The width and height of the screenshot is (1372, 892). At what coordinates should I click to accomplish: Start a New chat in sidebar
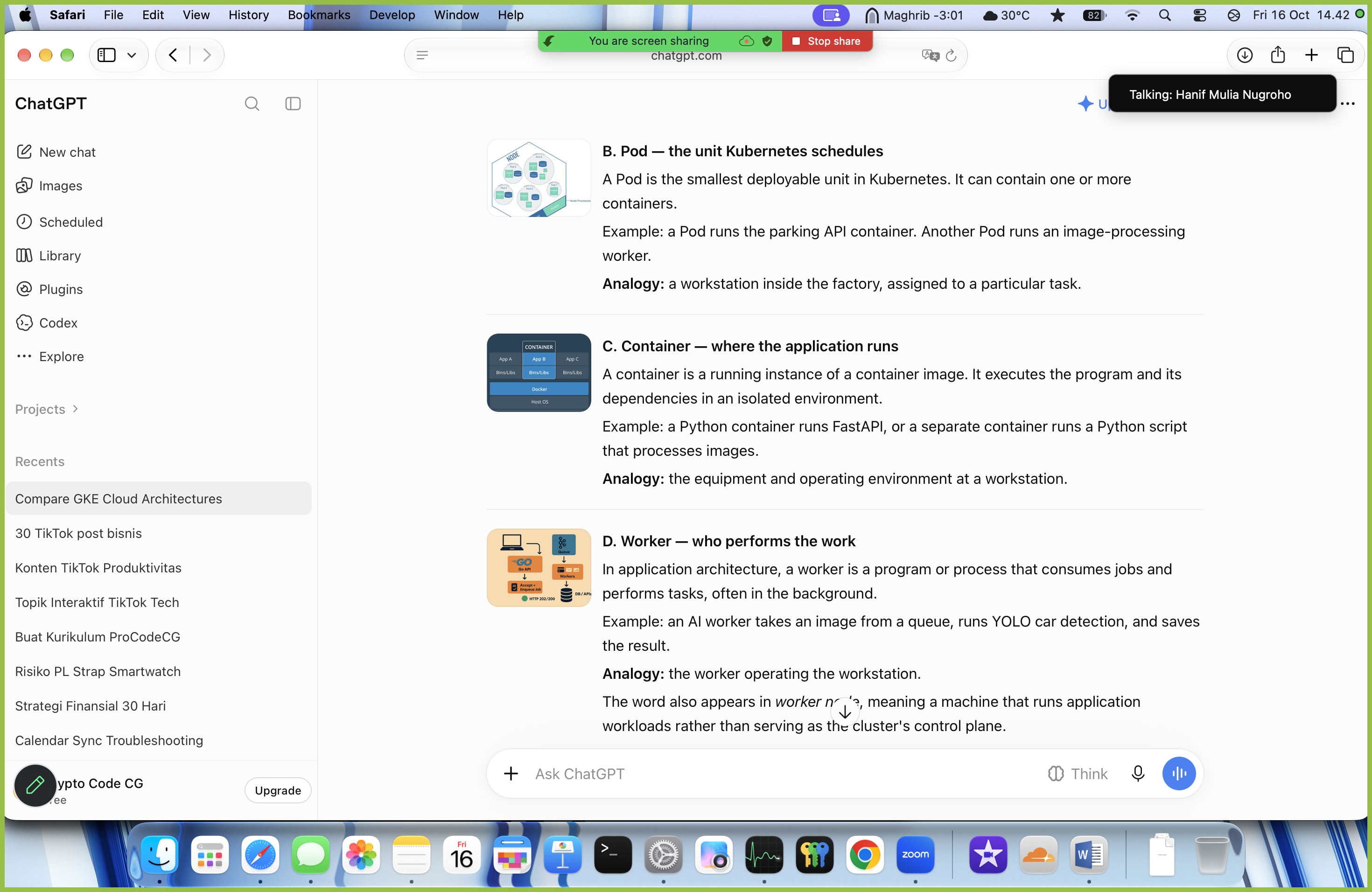pyautogui.click(x=56, y=152)
